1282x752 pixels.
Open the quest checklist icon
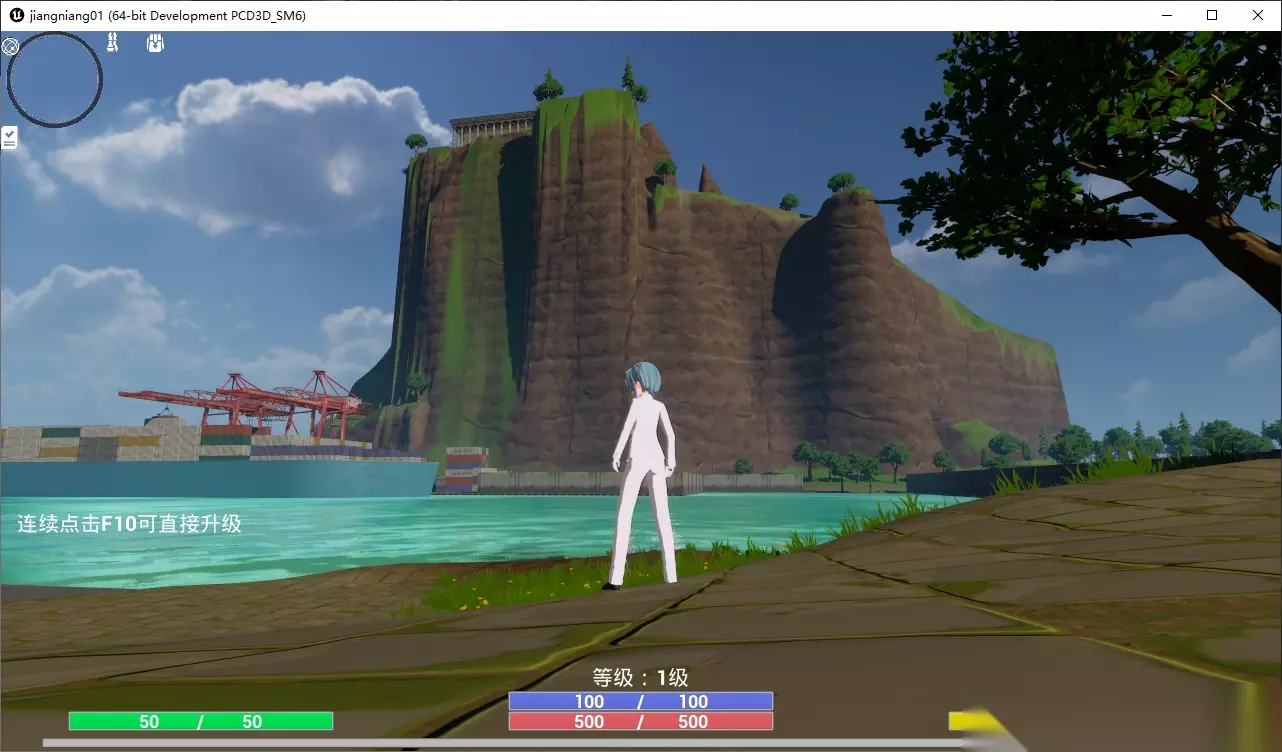9,138
